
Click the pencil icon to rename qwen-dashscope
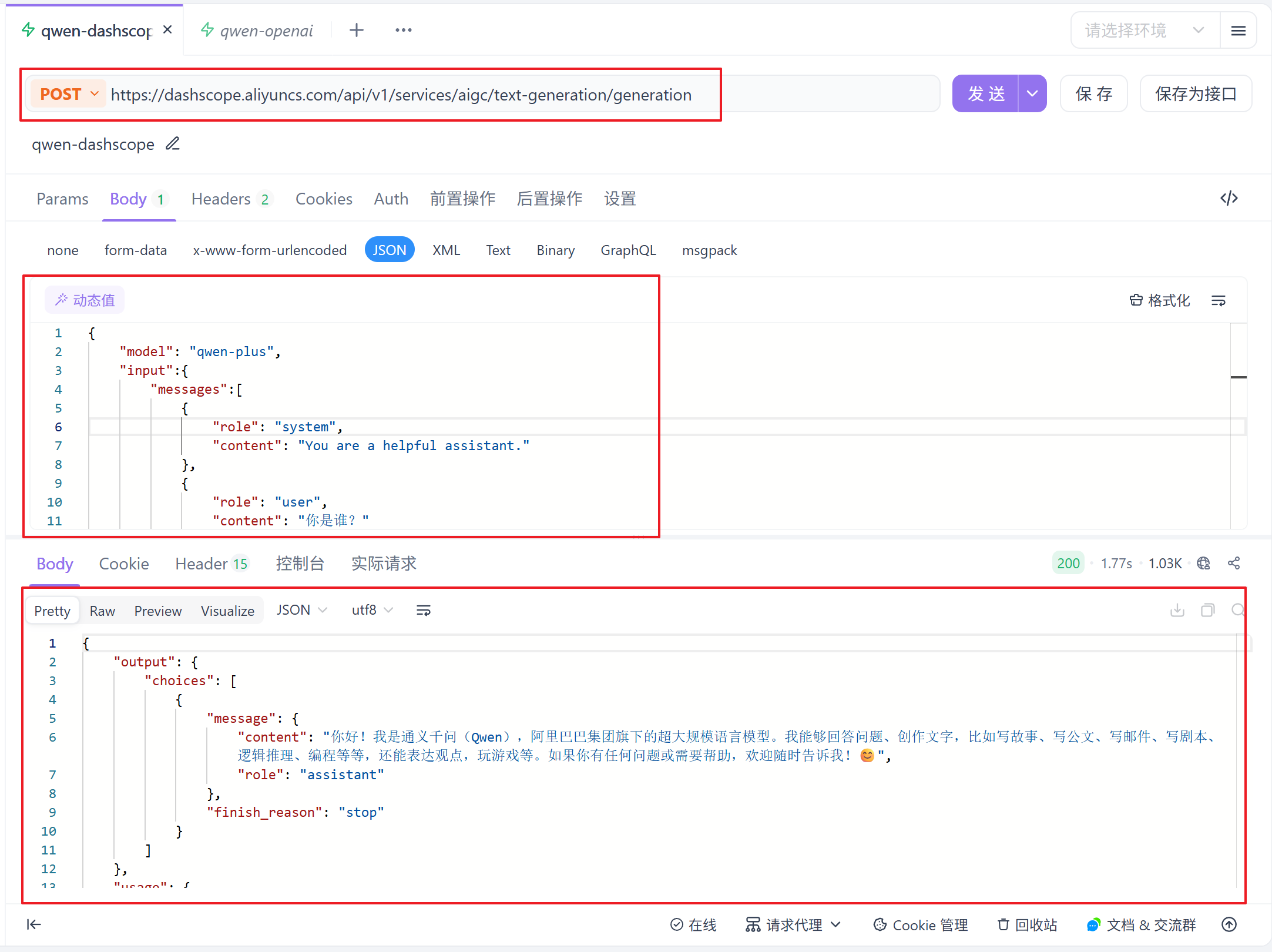click(172, 144)
